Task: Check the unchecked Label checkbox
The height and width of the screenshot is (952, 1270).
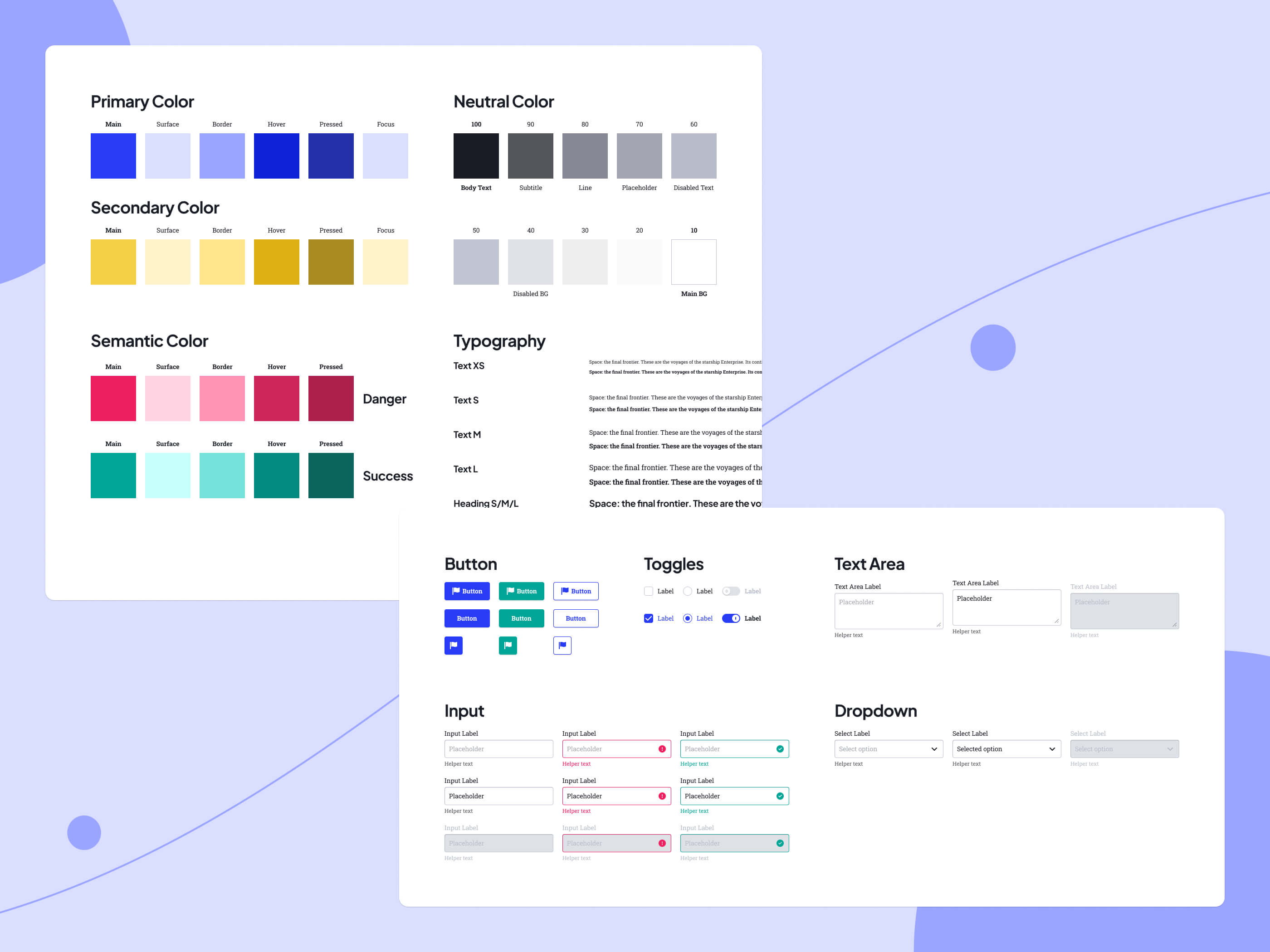Action: pyautogui.click(x=648, y=591)
